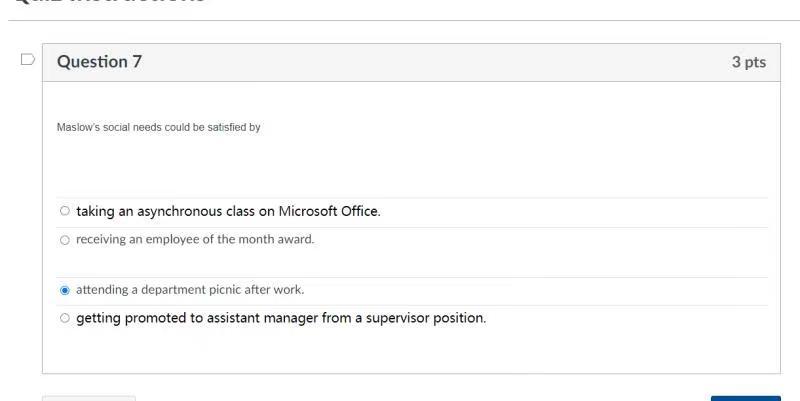Click the selected department picnic radio button

click(x=65, y=290)
